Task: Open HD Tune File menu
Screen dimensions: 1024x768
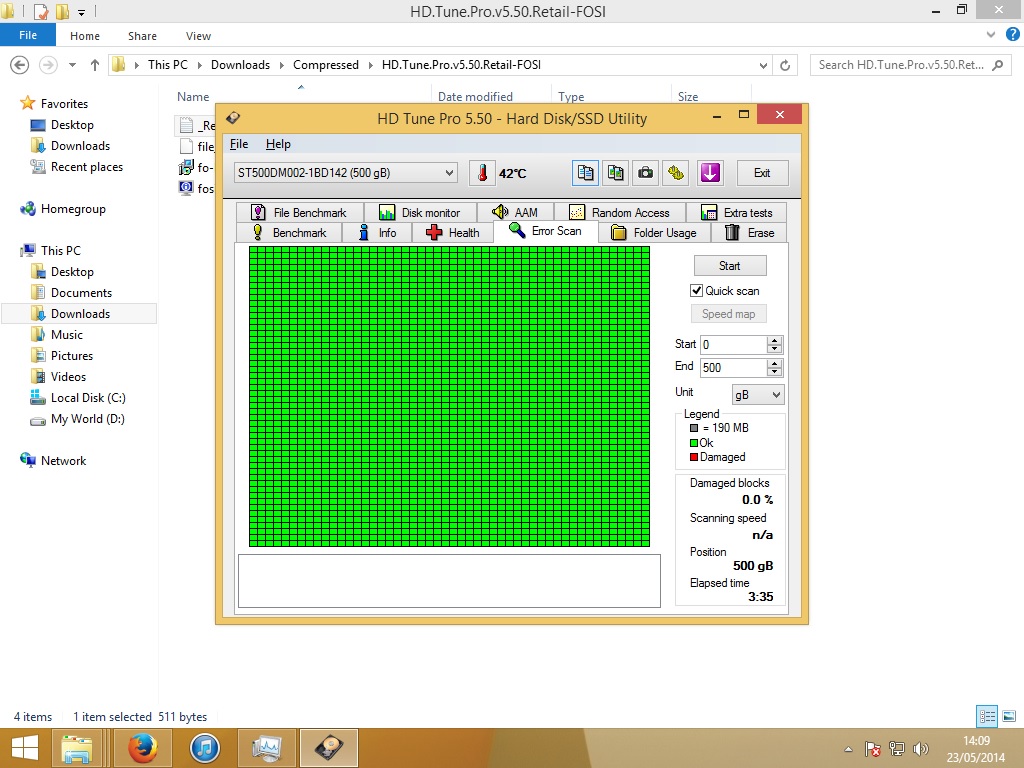Action: pyautogui.click(x=239, y=144)
